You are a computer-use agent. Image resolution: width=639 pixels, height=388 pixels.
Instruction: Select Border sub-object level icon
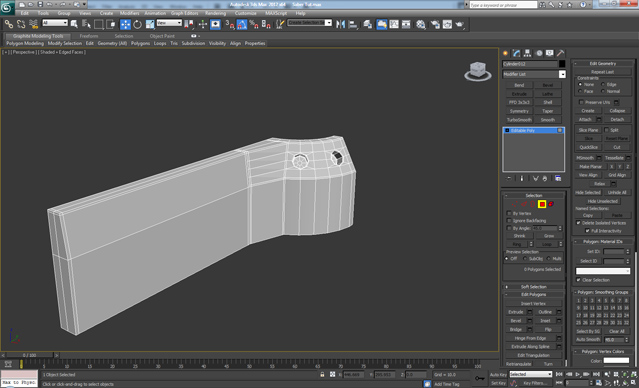click(x=533, y=204)
